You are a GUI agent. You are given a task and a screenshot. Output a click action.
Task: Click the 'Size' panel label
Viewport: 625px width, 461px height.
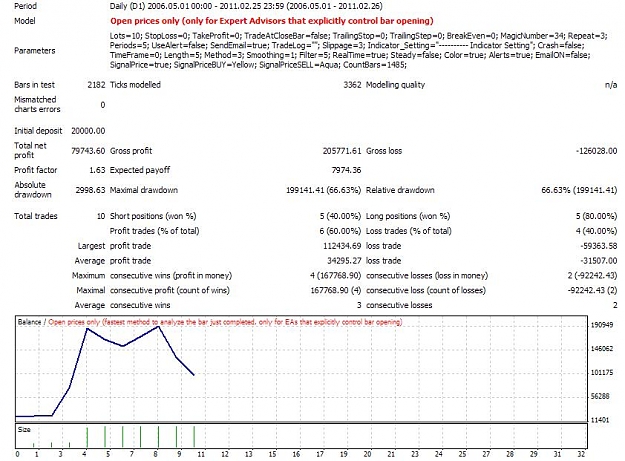[x=24, y=430]
